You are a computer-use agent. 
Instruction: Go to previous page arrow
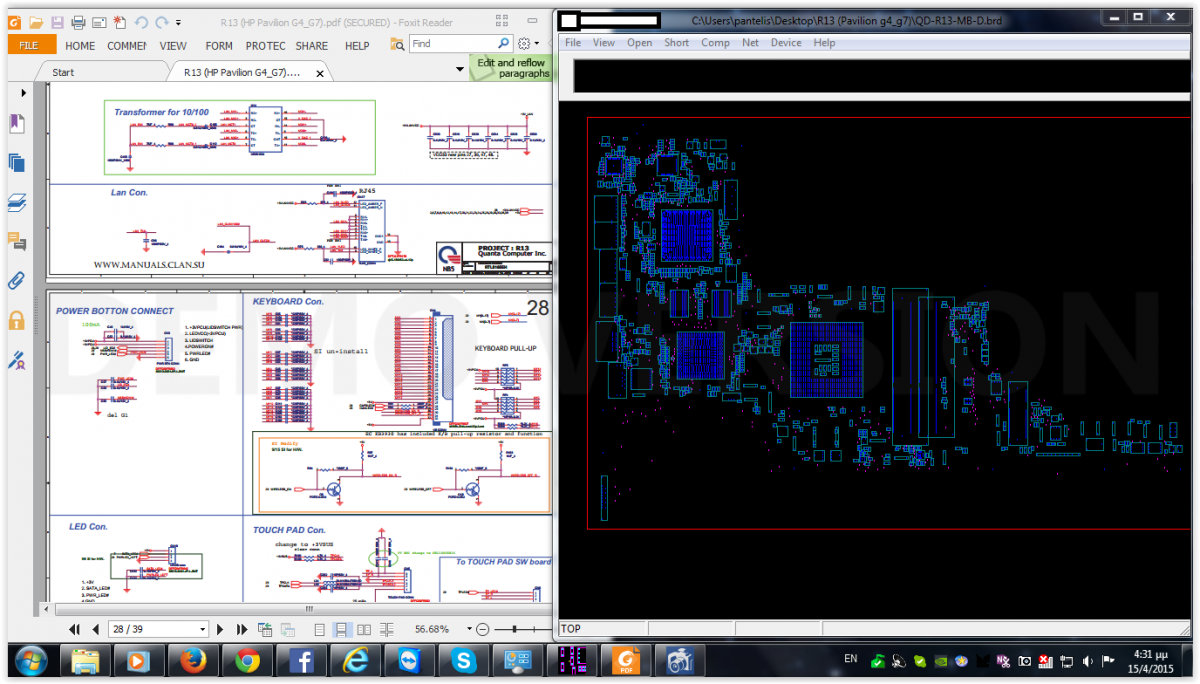pos(96,630)
